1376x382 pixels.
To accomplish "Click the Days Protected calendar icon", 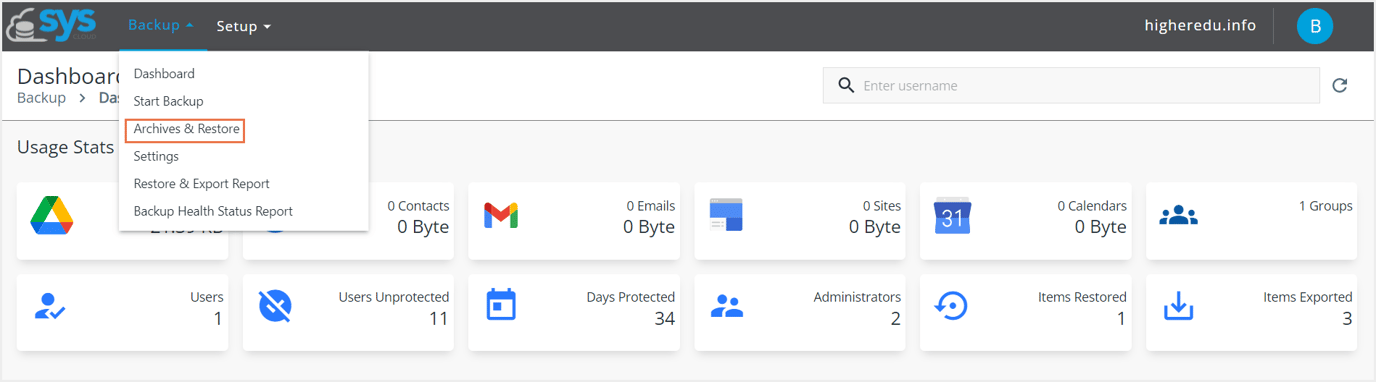I will coord(501,306).
